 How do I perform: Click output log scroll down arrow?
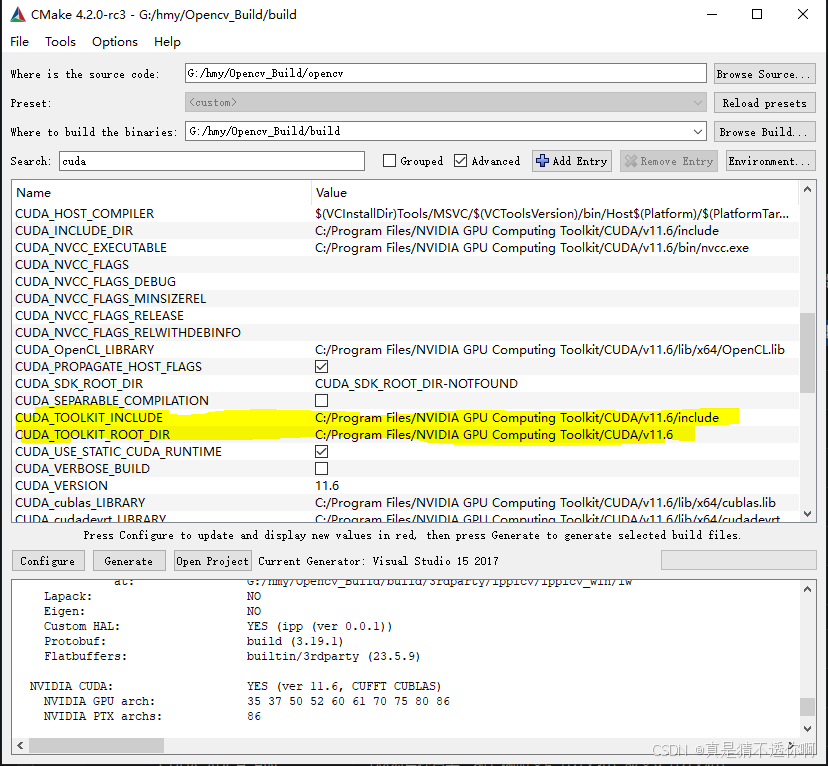click(807, 729)
